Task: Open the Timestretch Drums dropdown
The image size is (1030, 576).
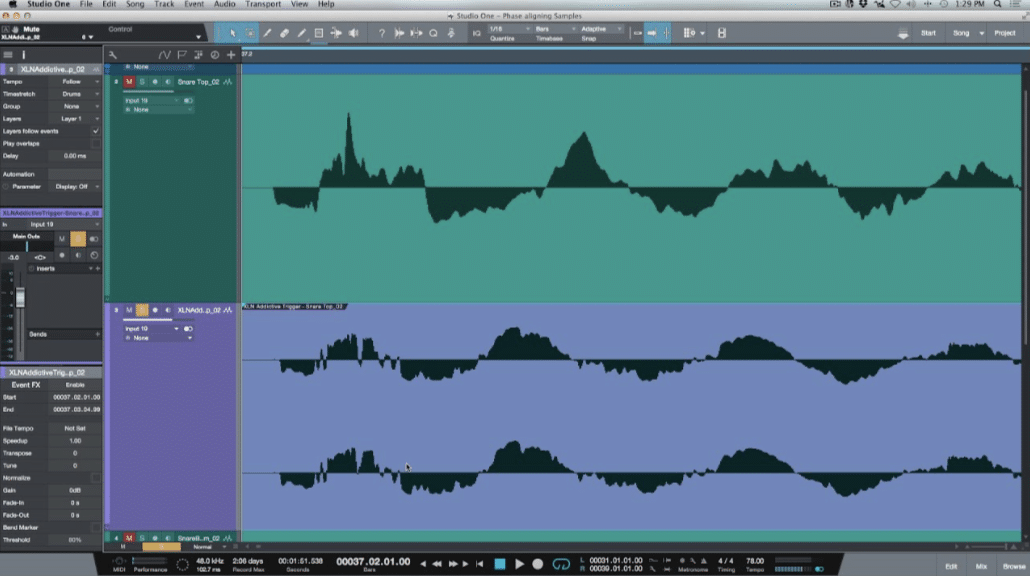Action: point(75,94)
